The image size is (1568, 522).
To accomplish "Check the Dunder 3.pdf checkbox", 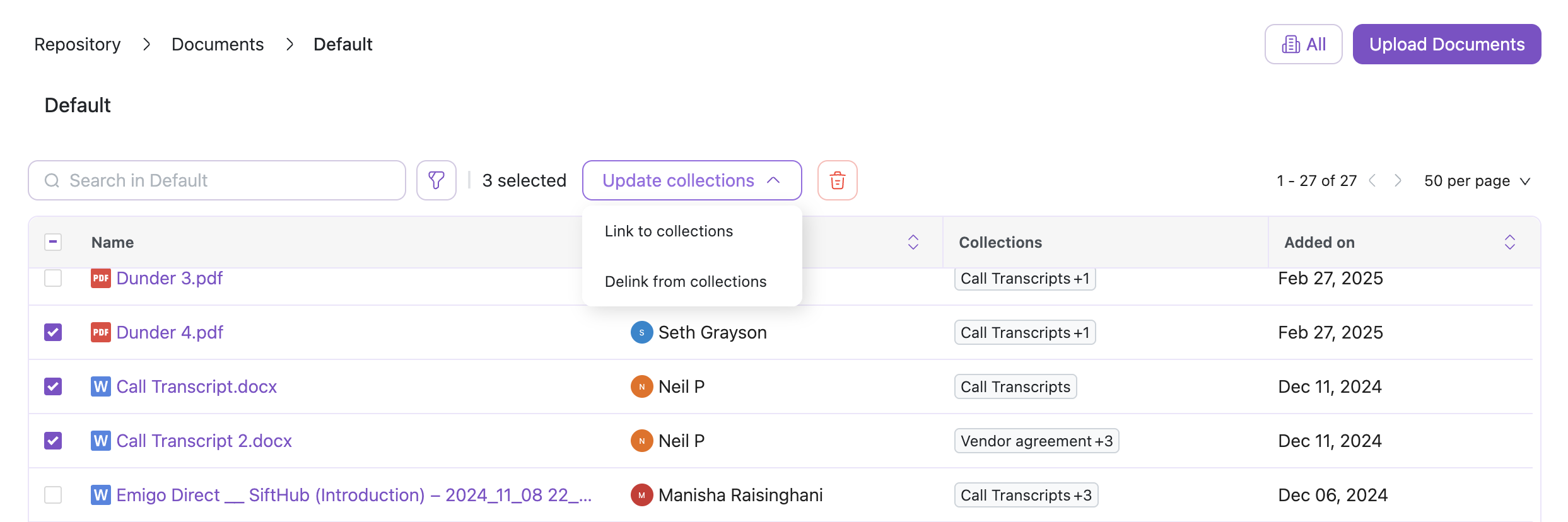I will (53, 278).
